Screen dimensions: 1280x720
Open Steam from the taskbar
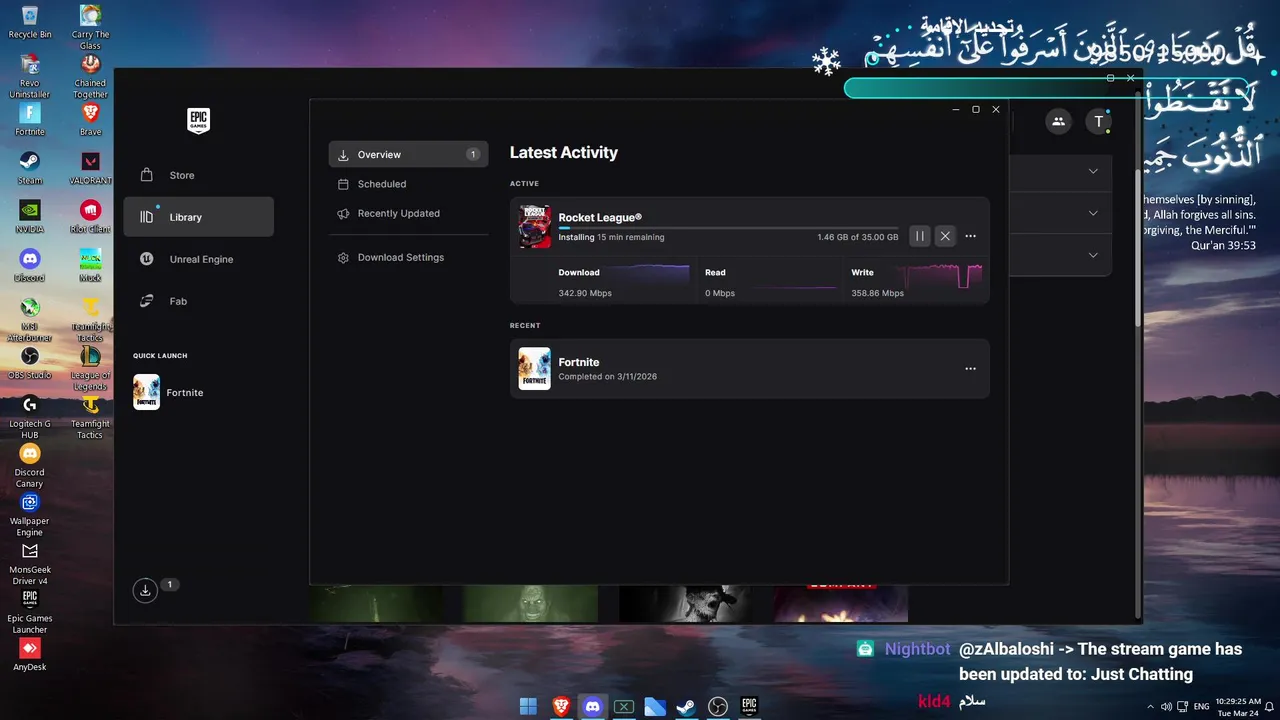pyautogui.click(x=686, y=707)
